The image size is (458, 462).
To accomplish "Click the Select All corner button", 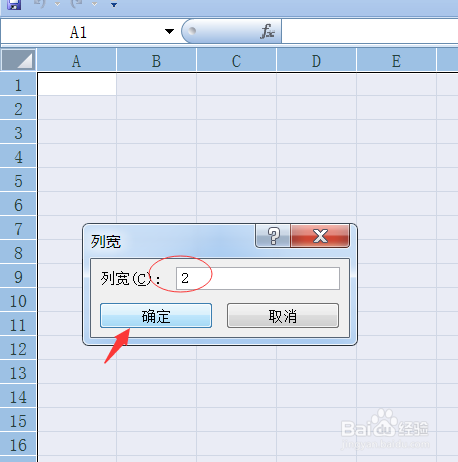I will (18, 60).
